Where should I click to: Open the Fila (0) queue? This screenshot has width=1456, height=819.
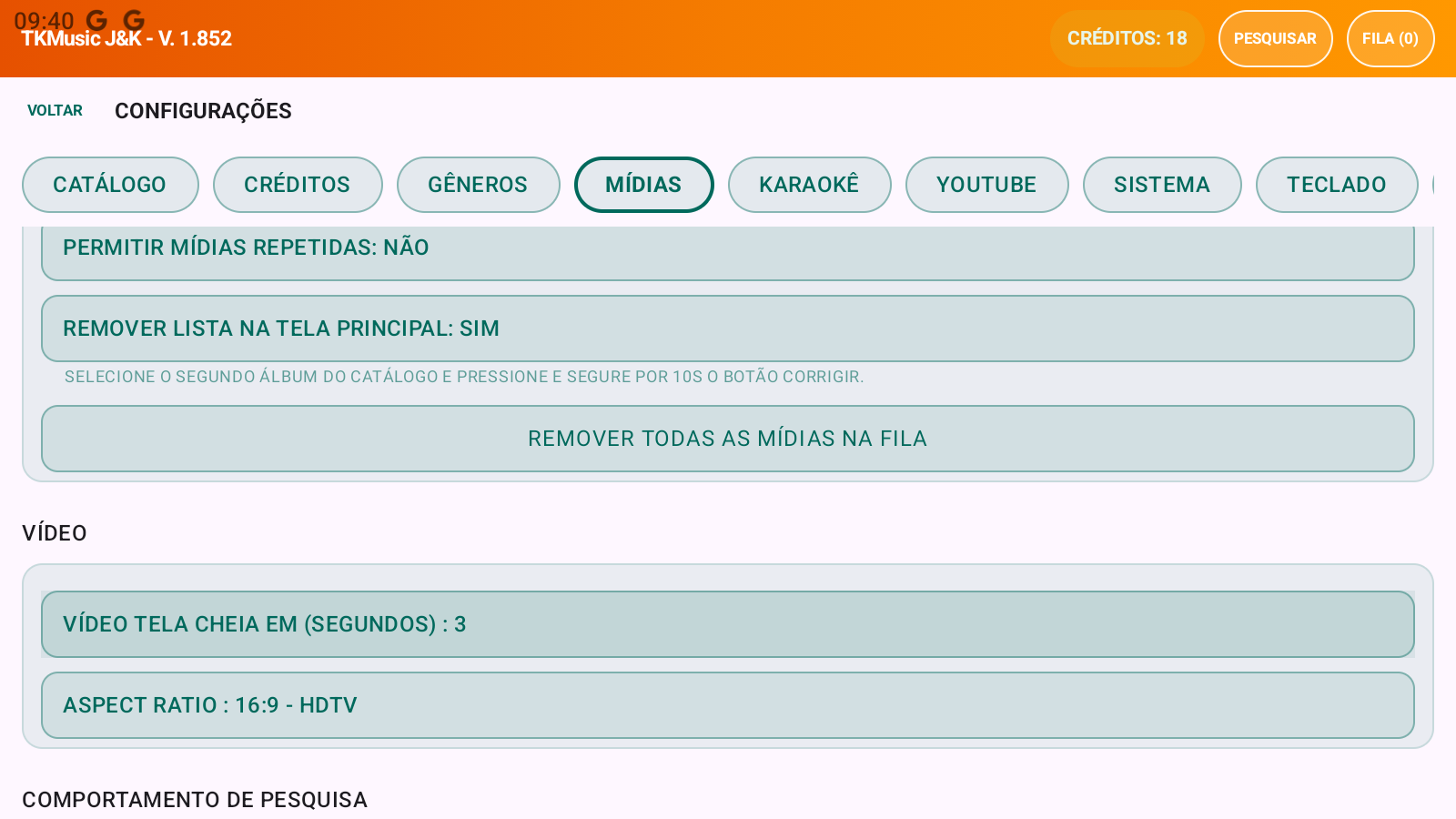coord(1390,38)
